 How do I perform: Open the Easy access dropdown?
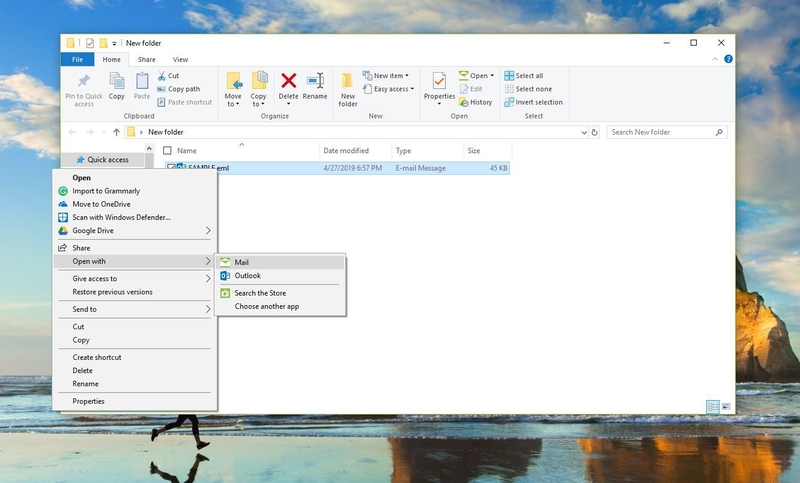pyautogui.click(x=388, y=89)
